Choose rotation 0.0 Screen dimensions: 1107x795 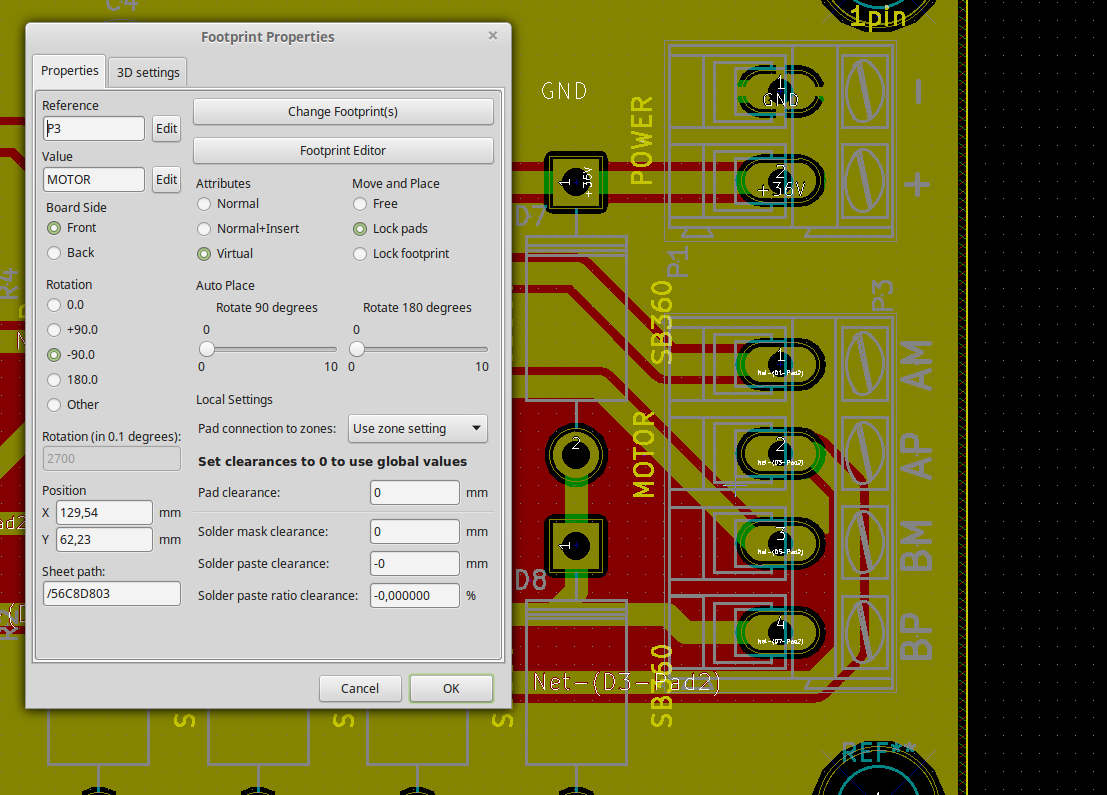[x=66, y=305]
